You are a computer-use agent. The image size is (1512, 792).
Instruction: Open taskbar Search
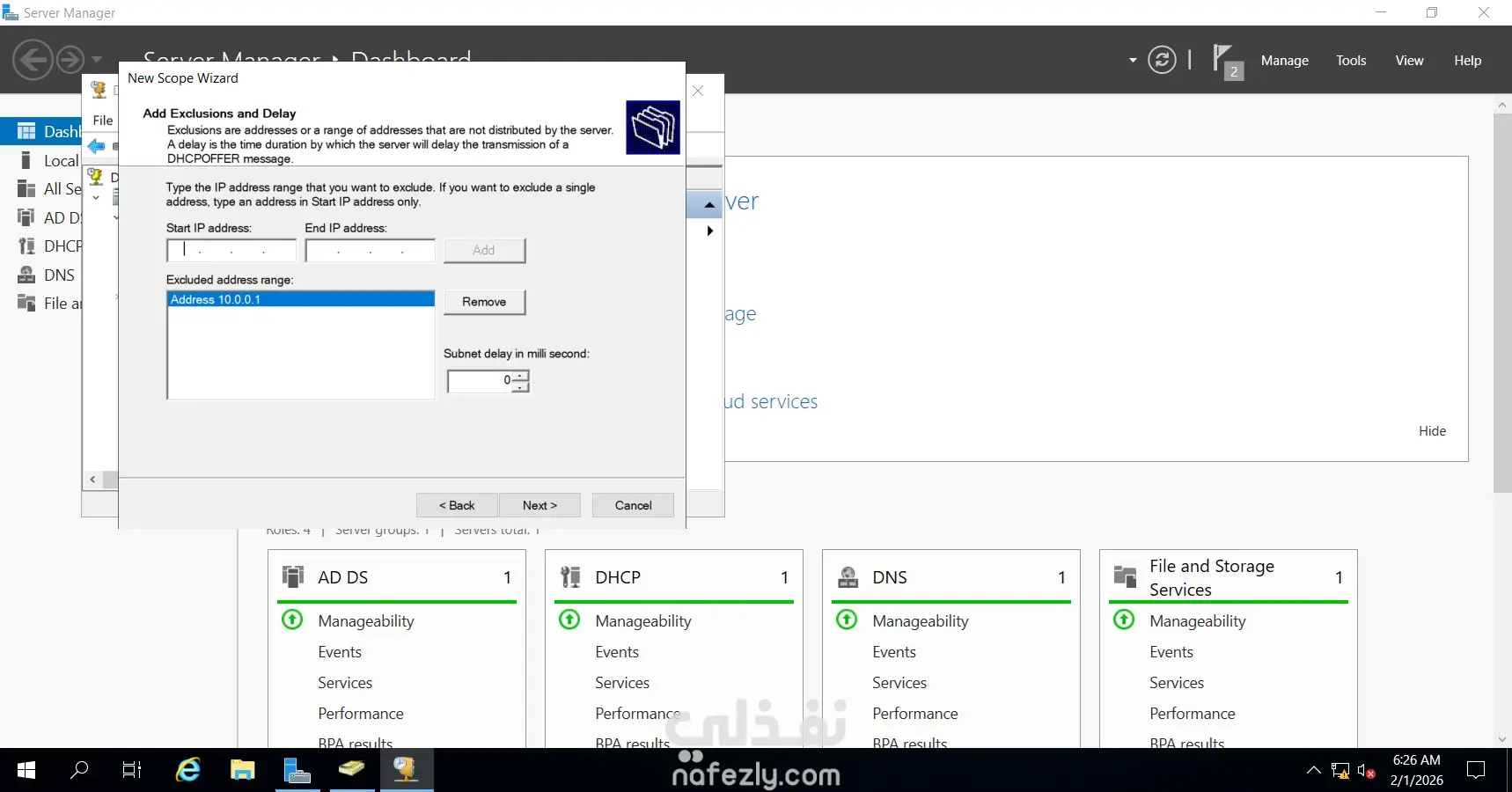click(x=79, y=770)
